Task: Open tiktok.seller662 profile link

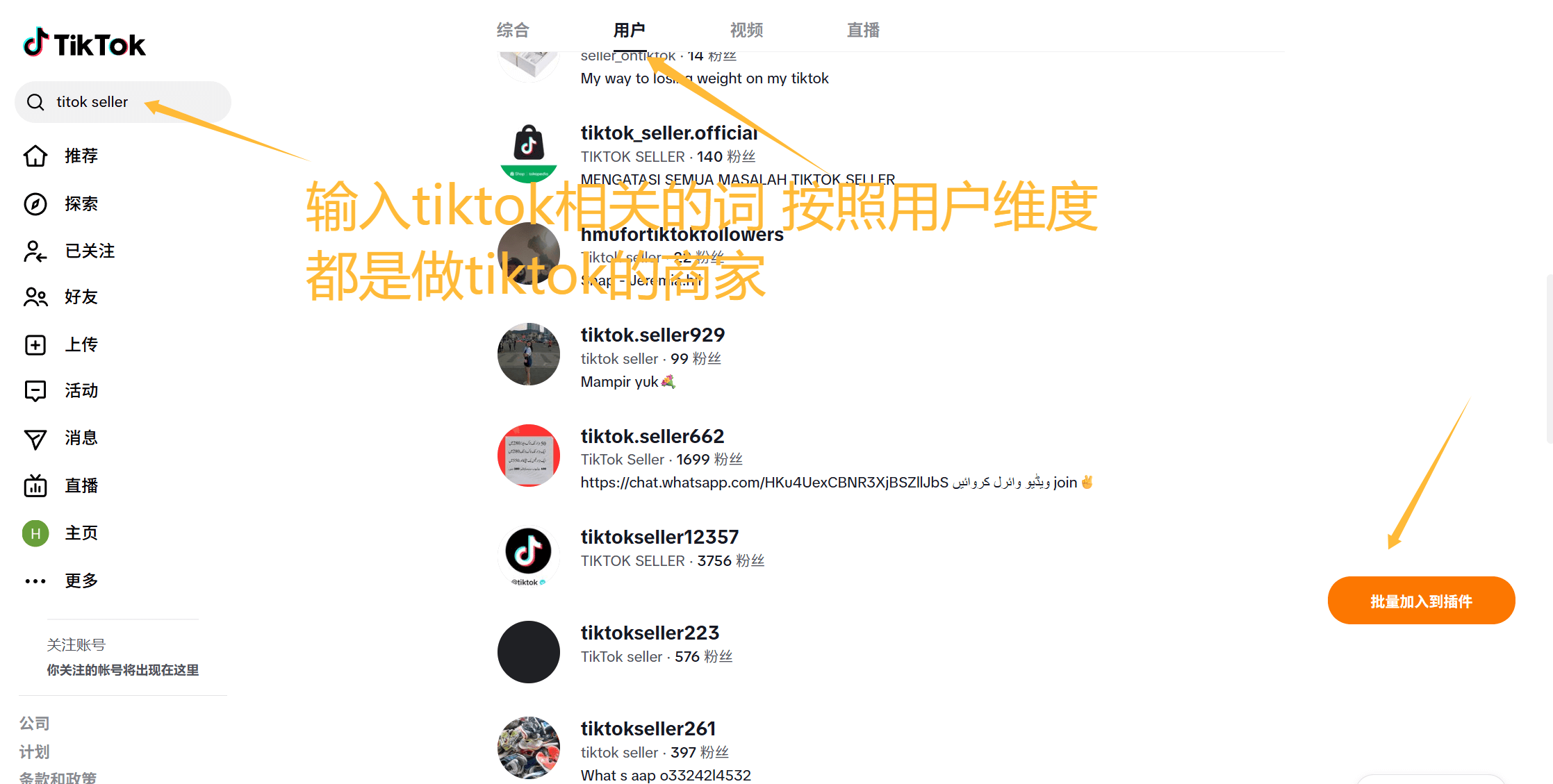Action: 652,436
